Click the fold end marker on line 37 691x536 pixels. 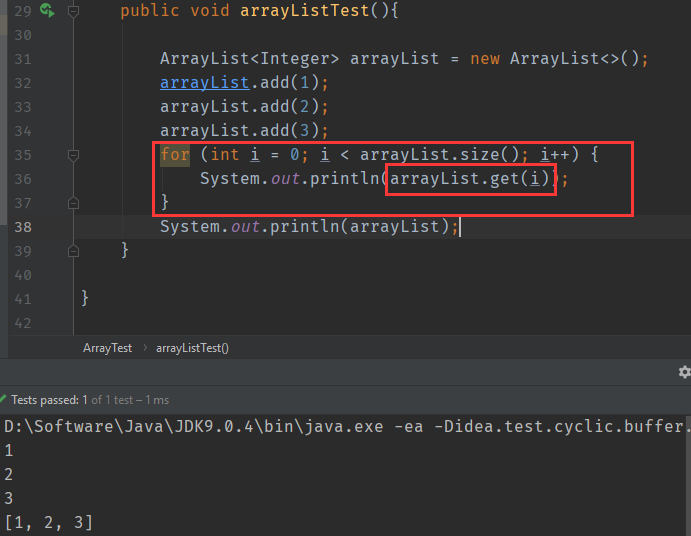click(x=74, y=203)
